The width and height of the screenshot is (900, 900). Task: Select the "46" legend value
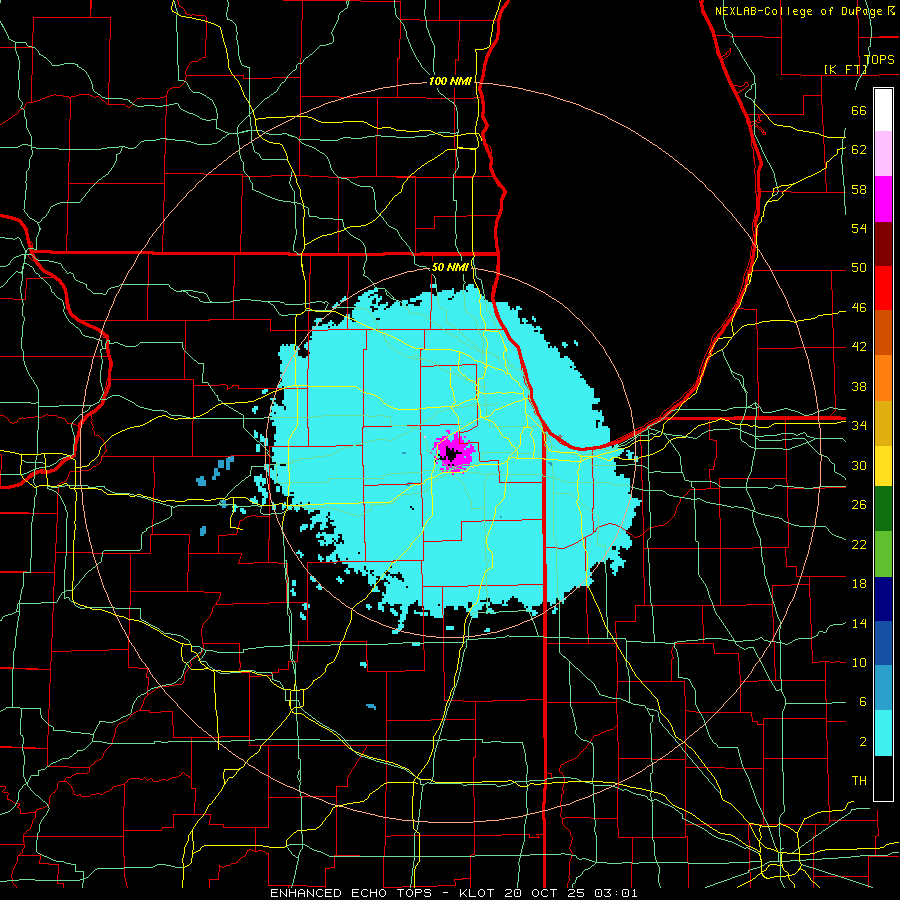pos(859,308)
